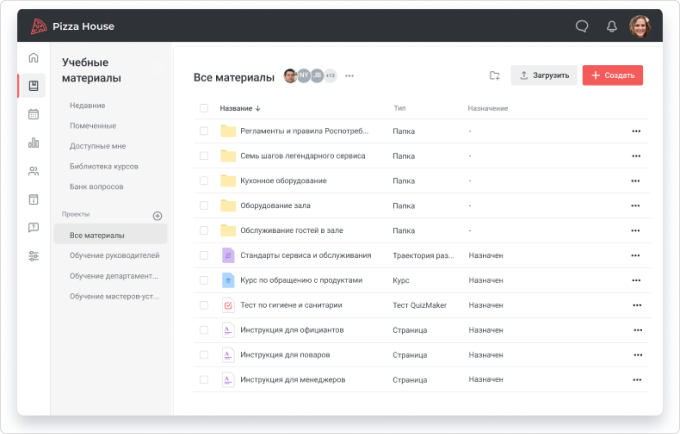Screen dimensions: 680x434
Task: Toggle the select-all checkbox in header
Action: click(x=204, y=108)
